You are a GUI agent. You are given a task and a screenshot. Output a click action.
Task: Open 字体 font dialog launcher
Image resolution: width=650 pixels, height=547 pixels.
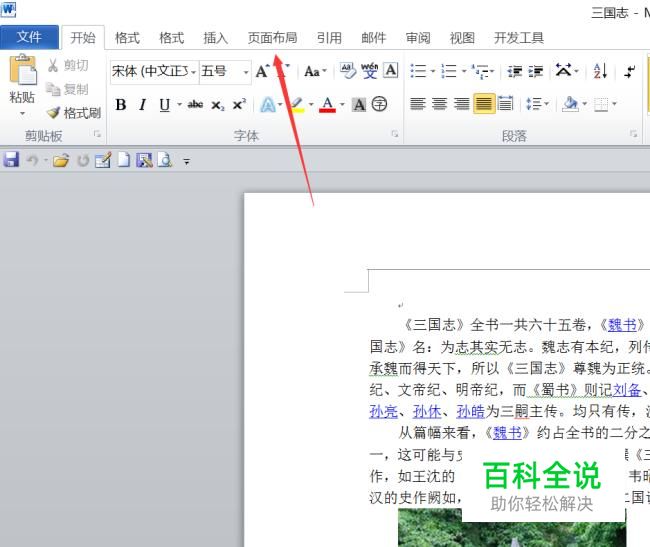tap(395, 133)
